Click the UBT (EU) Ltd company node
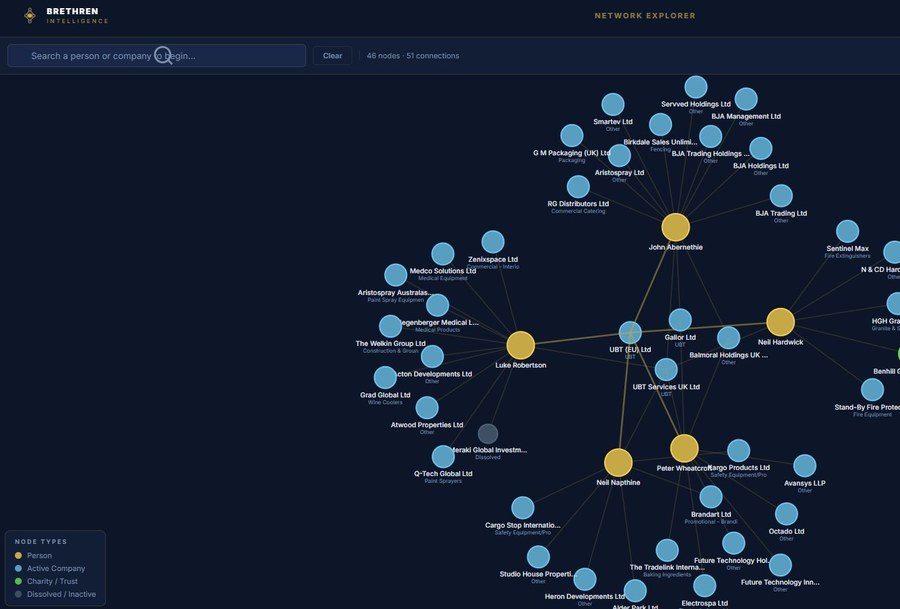 (630, 333)
